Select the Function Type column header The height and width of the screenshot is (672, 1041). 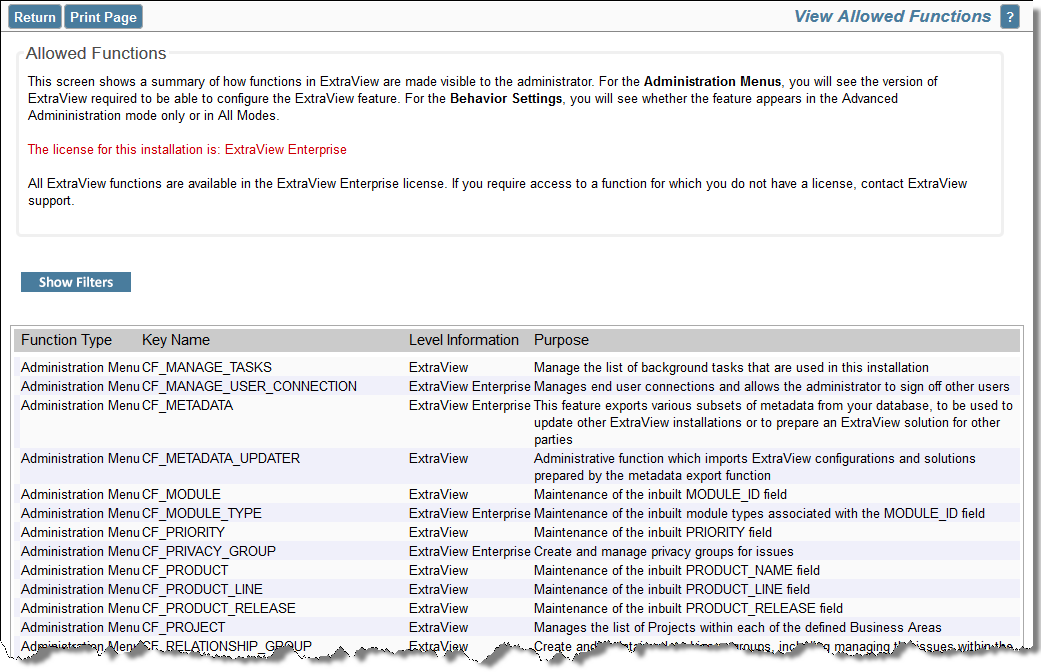point(66,340)
